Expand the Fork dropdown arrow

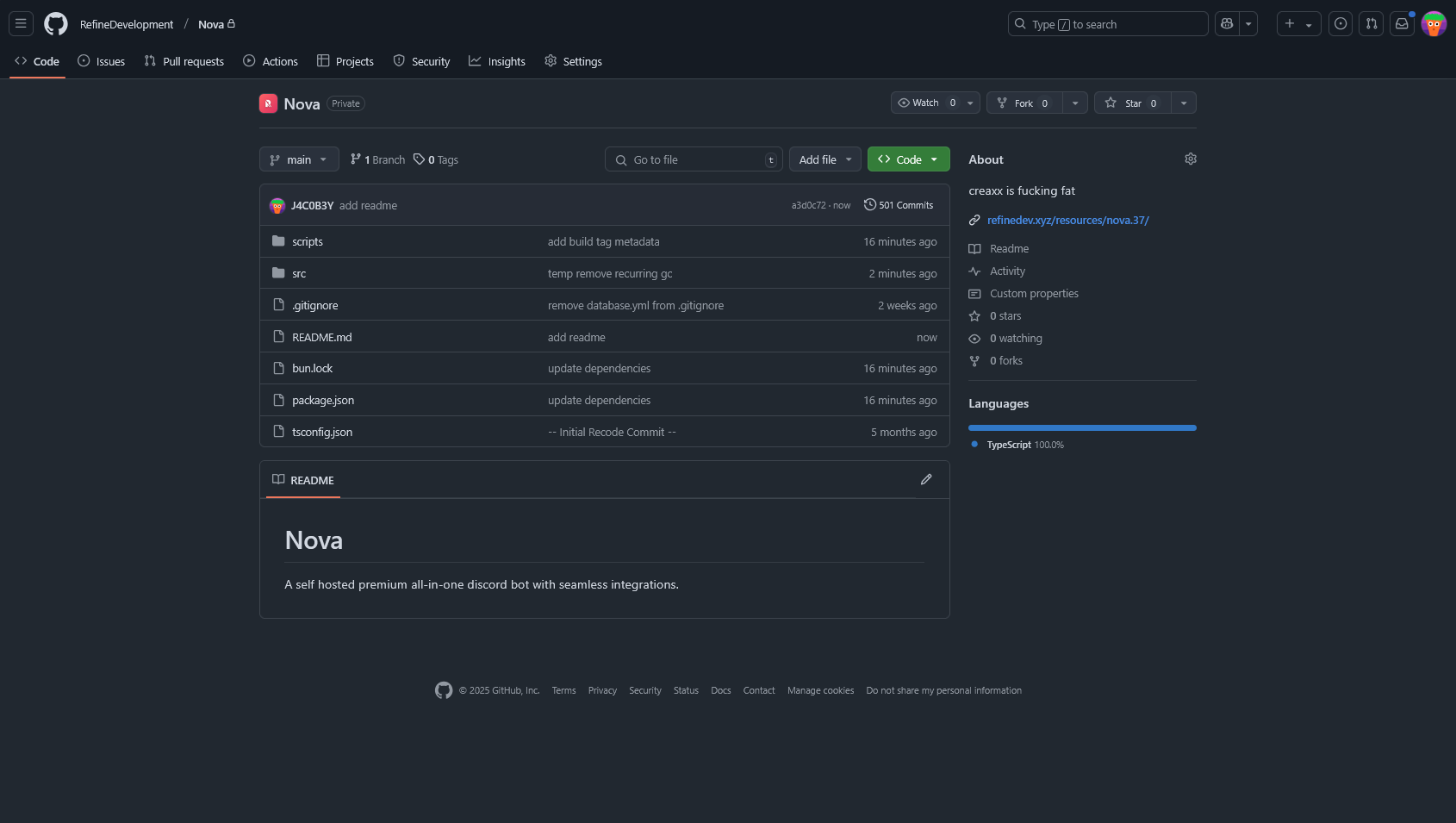coord(1075,103)
